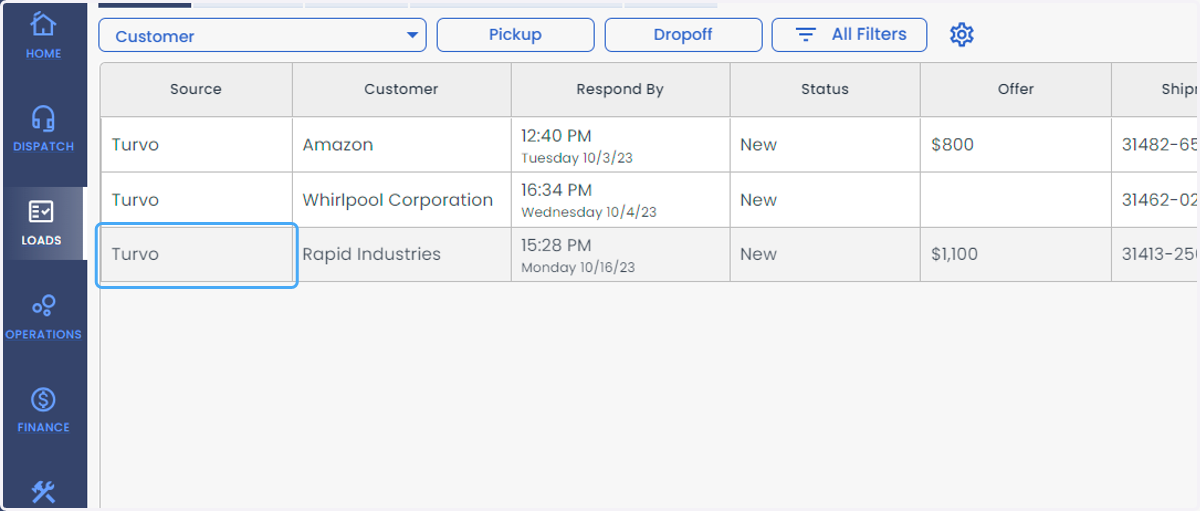Viewport: 1200px width, 511px height.
Task: Select the Whirlpool Corporation cell
Action: coord(401,200)
